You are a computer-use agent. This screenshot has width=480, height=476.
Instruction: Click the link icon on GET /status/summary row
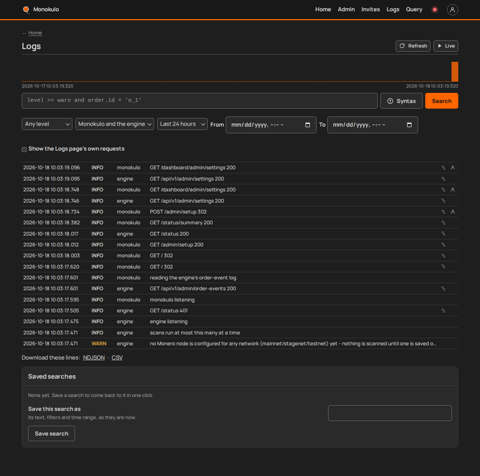tap(443, 223)
